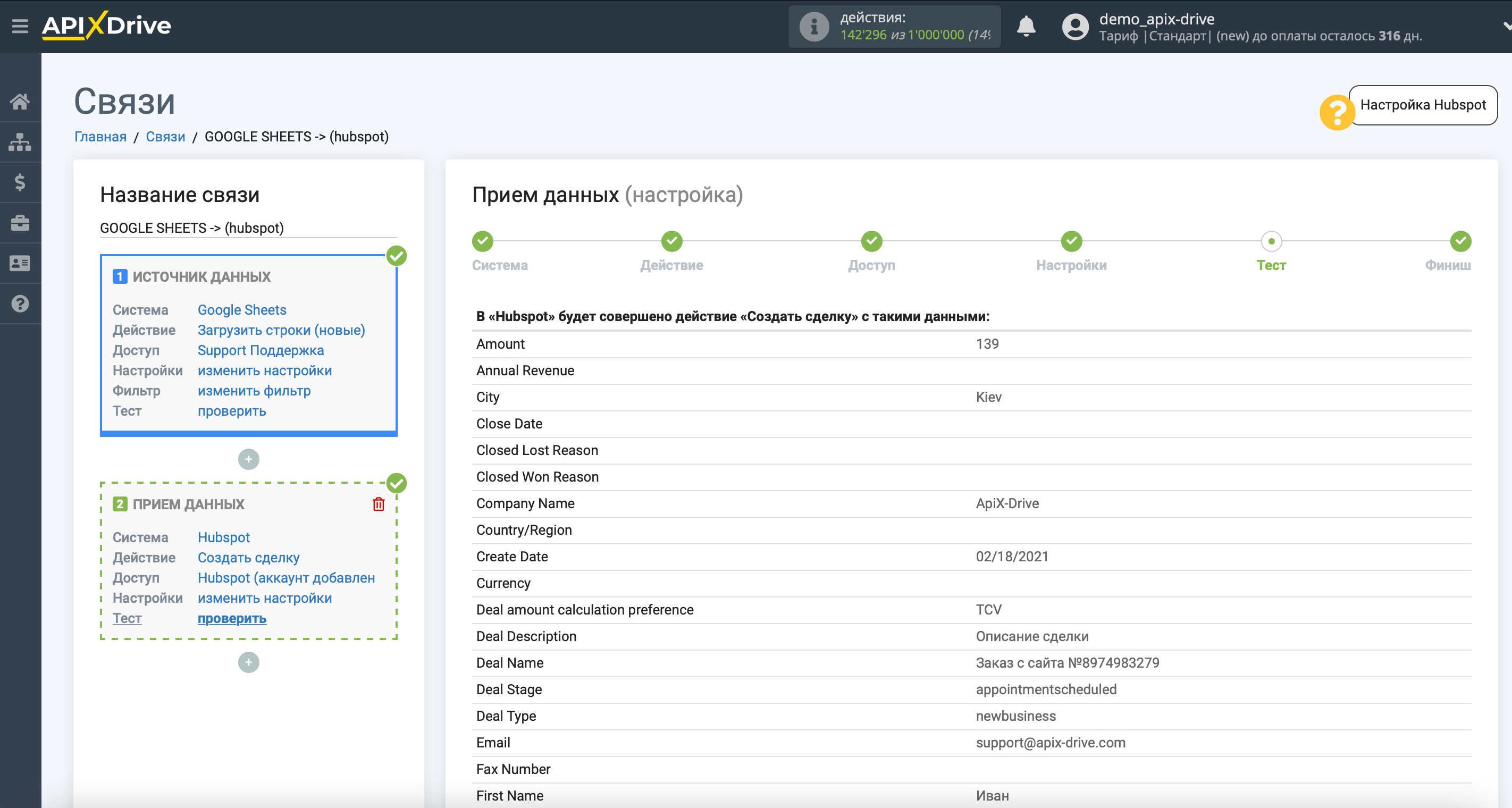Select the City value Kiev
The width and height of the screenshot is (1512, 808).
[988, 397]
